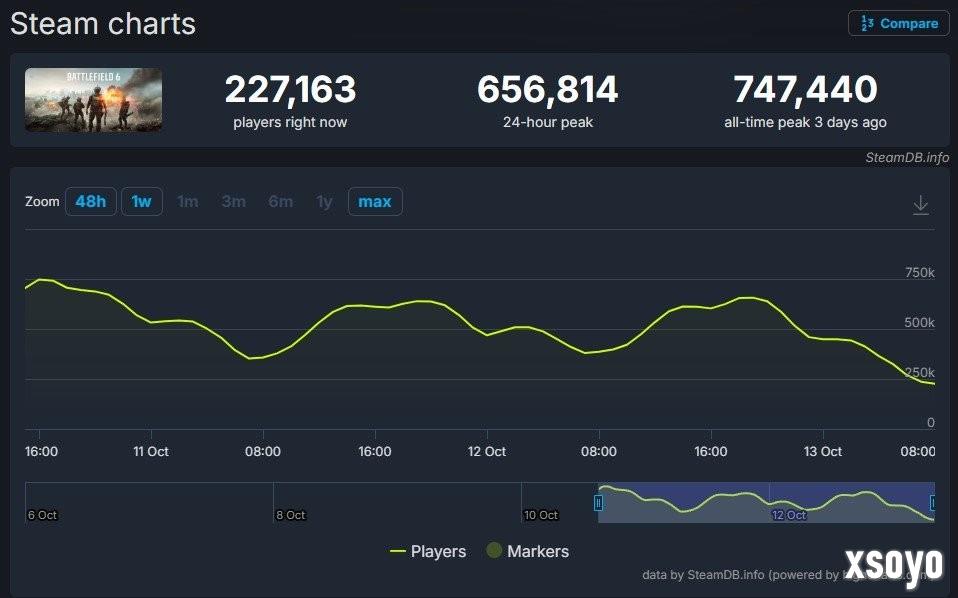Click the 227,163 players right now figure
958x598 pixels.
point(290,90)
